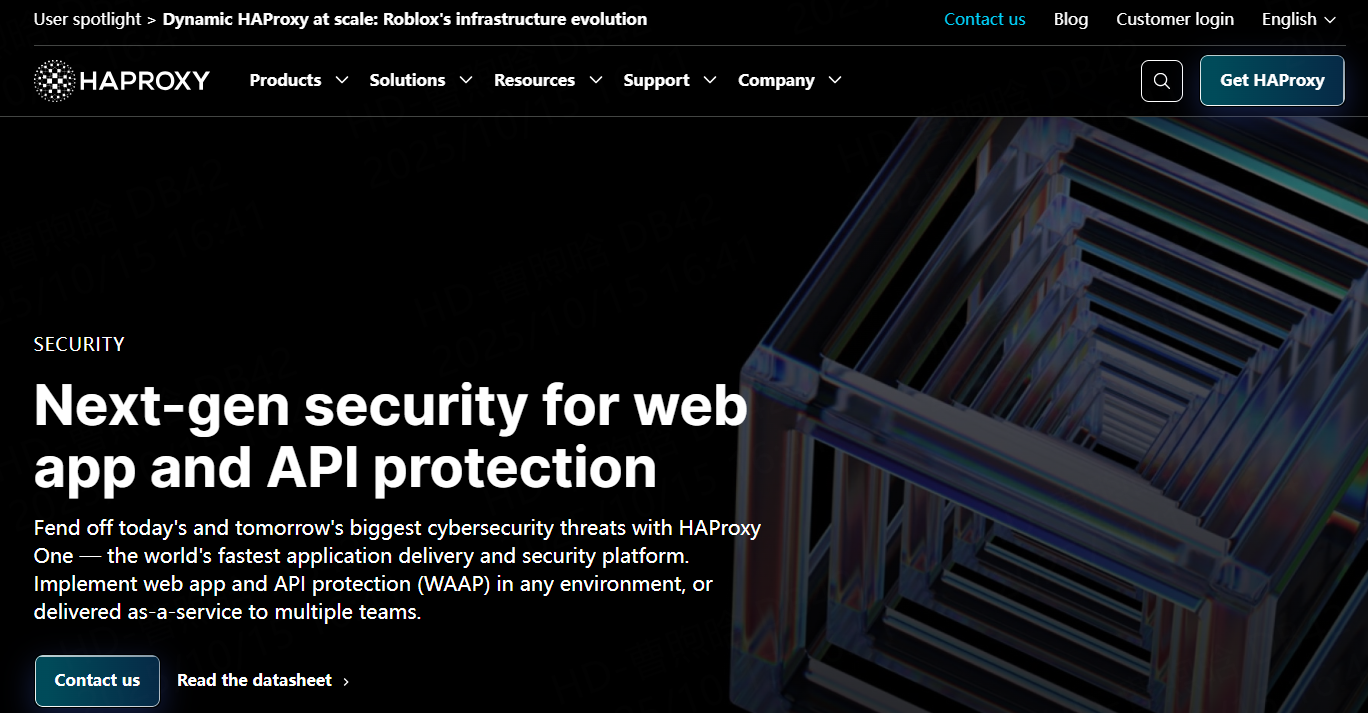Click the Get HAProxy button
Screen dimensions: 1368x713
pyautogui.click(x=1272, y=80)
